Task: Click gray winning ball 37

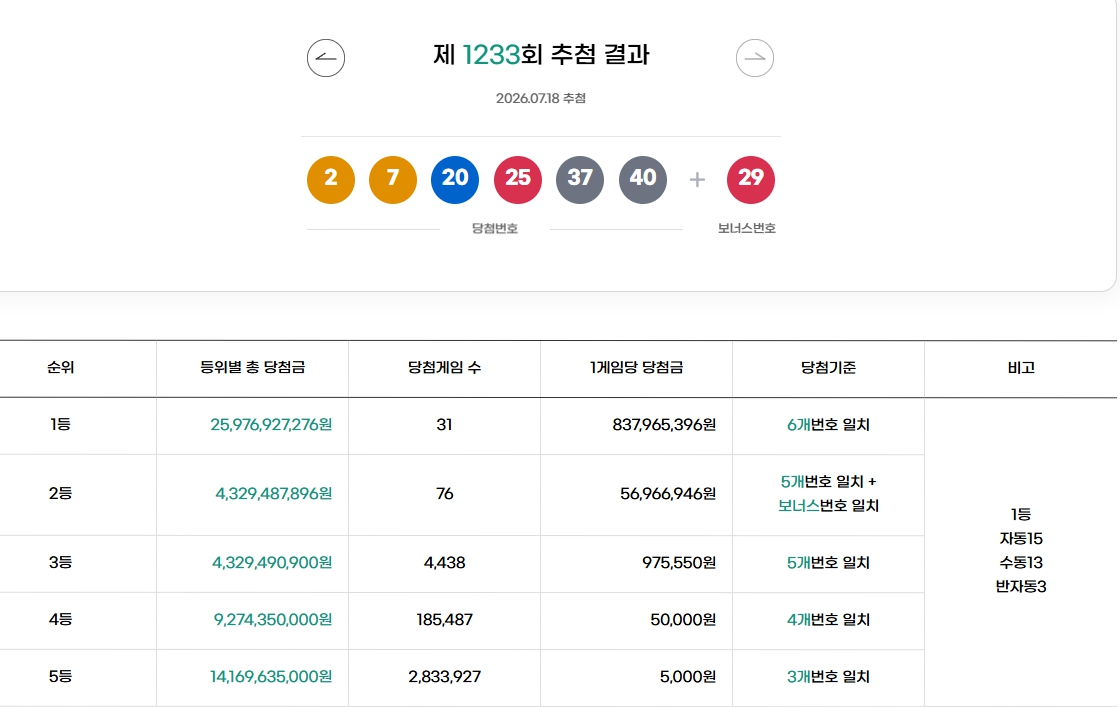Action: (x=580, y=179)
